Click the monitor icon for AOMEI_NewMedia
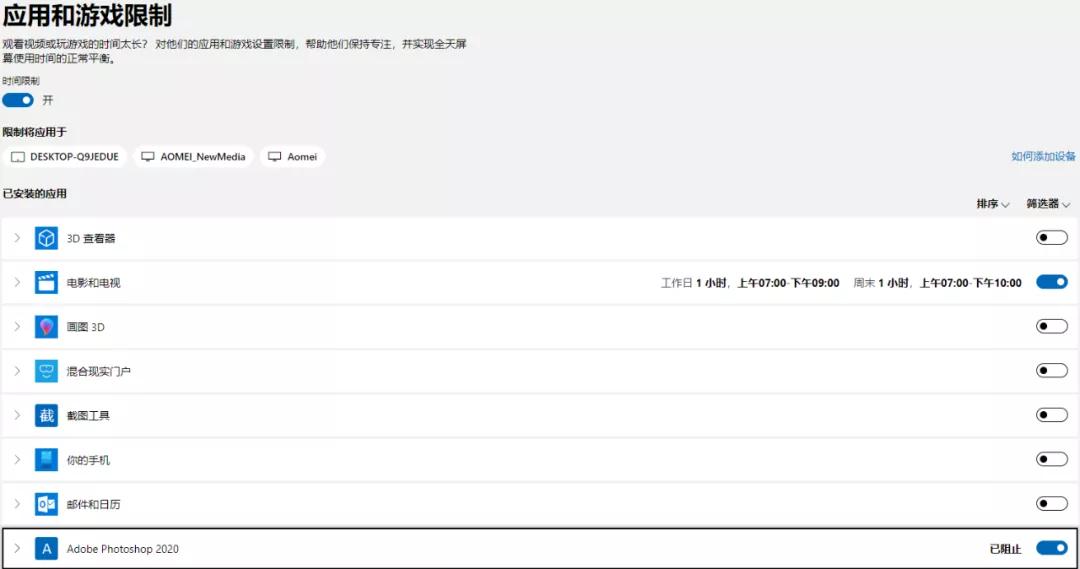 pos(147,156)
